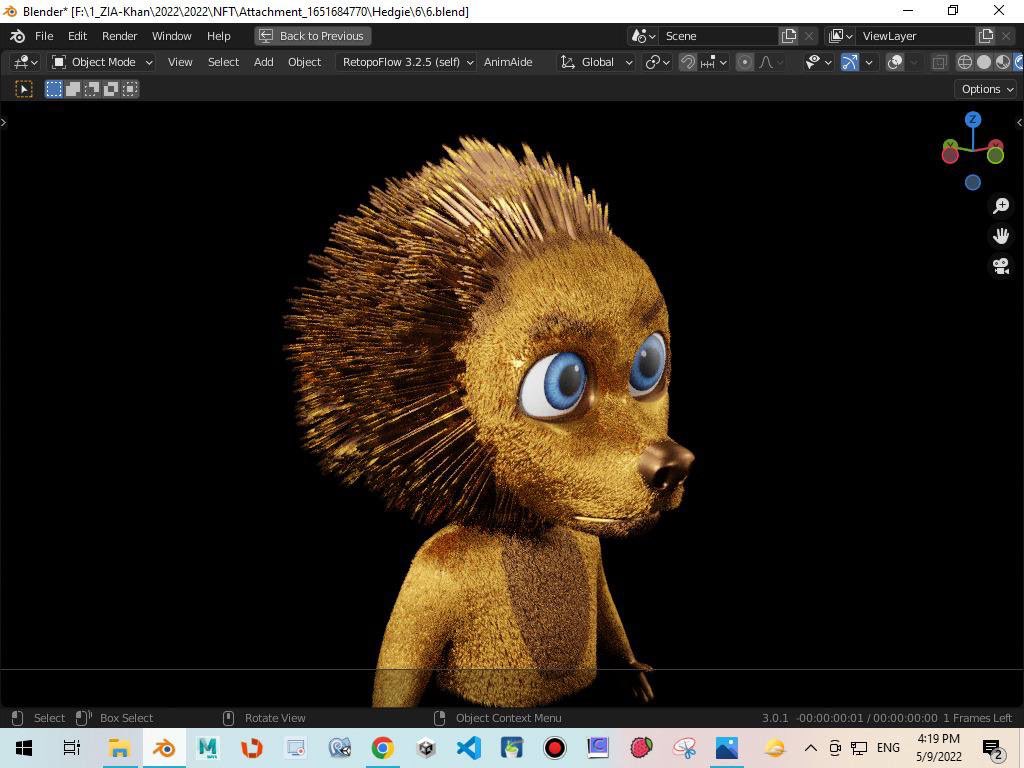
Task: Open Google Chrome from the taskbar
Action: coord(383,748)
